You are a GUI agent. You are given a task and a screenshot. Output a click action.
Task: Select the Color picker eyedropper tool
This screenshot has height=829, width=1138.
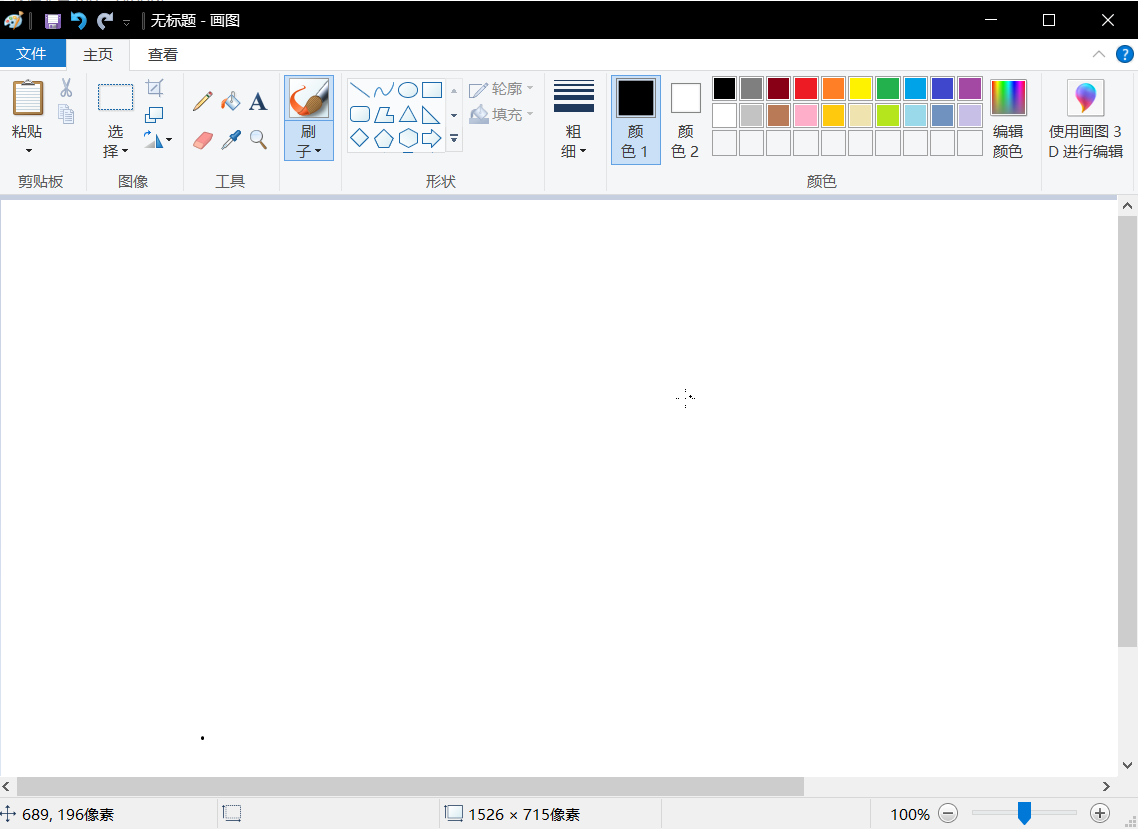tap(230, 139)
